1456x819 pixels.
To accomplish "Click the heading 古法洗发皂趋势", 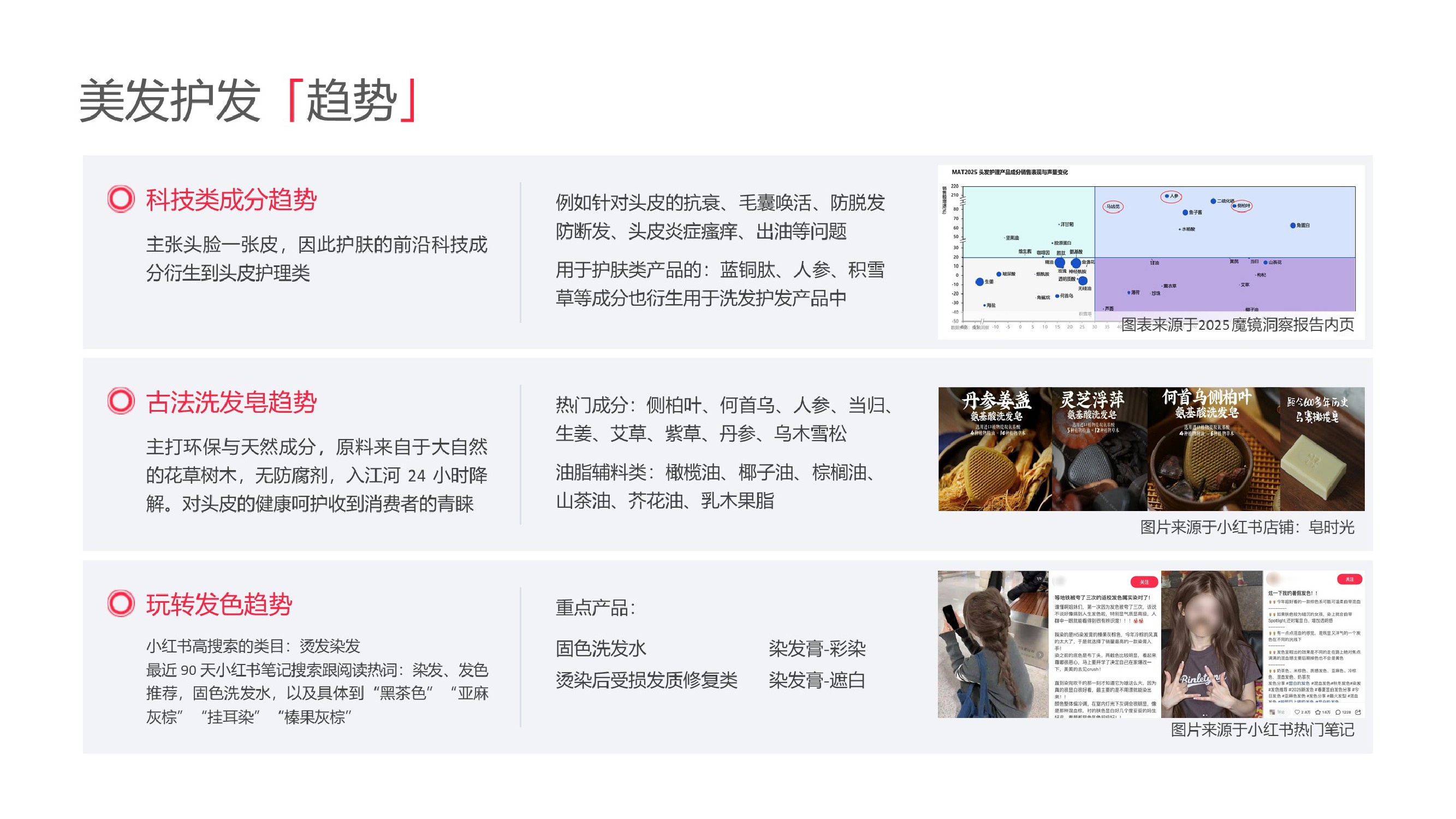I will pyautogui.click(x=231, y=402).
